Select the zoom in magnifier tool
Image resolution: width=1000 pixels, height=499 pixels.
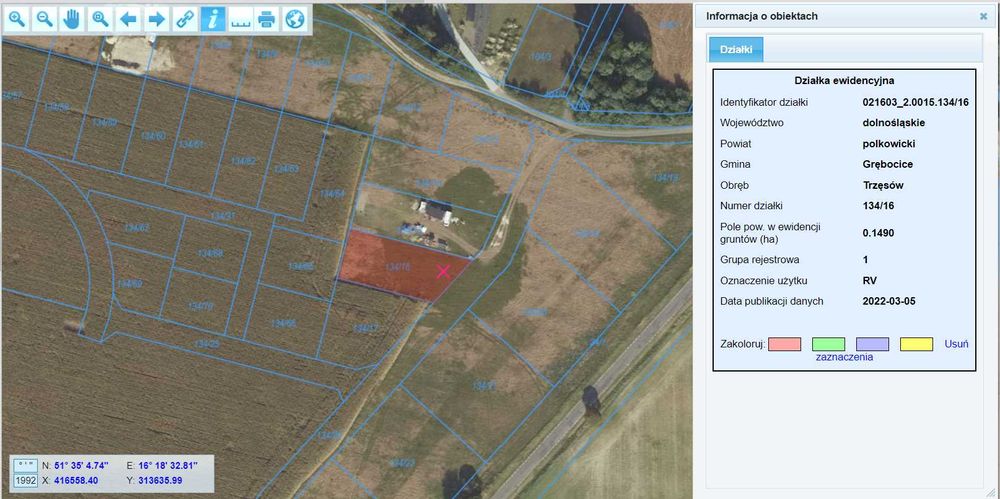coord(17,20)
